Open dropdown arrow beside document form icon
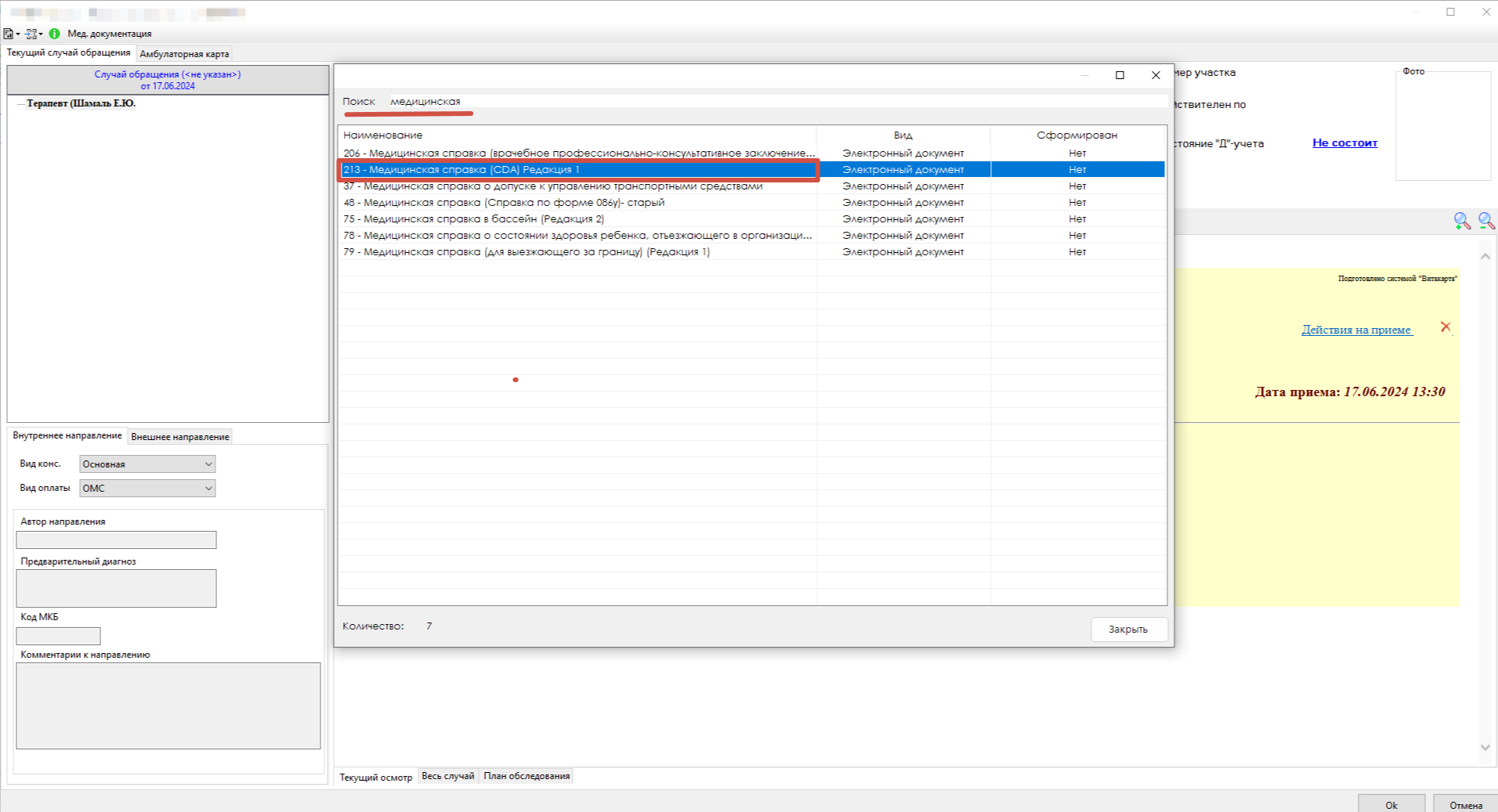Viewport: 1498px width, 812px height. pos(18,34)
